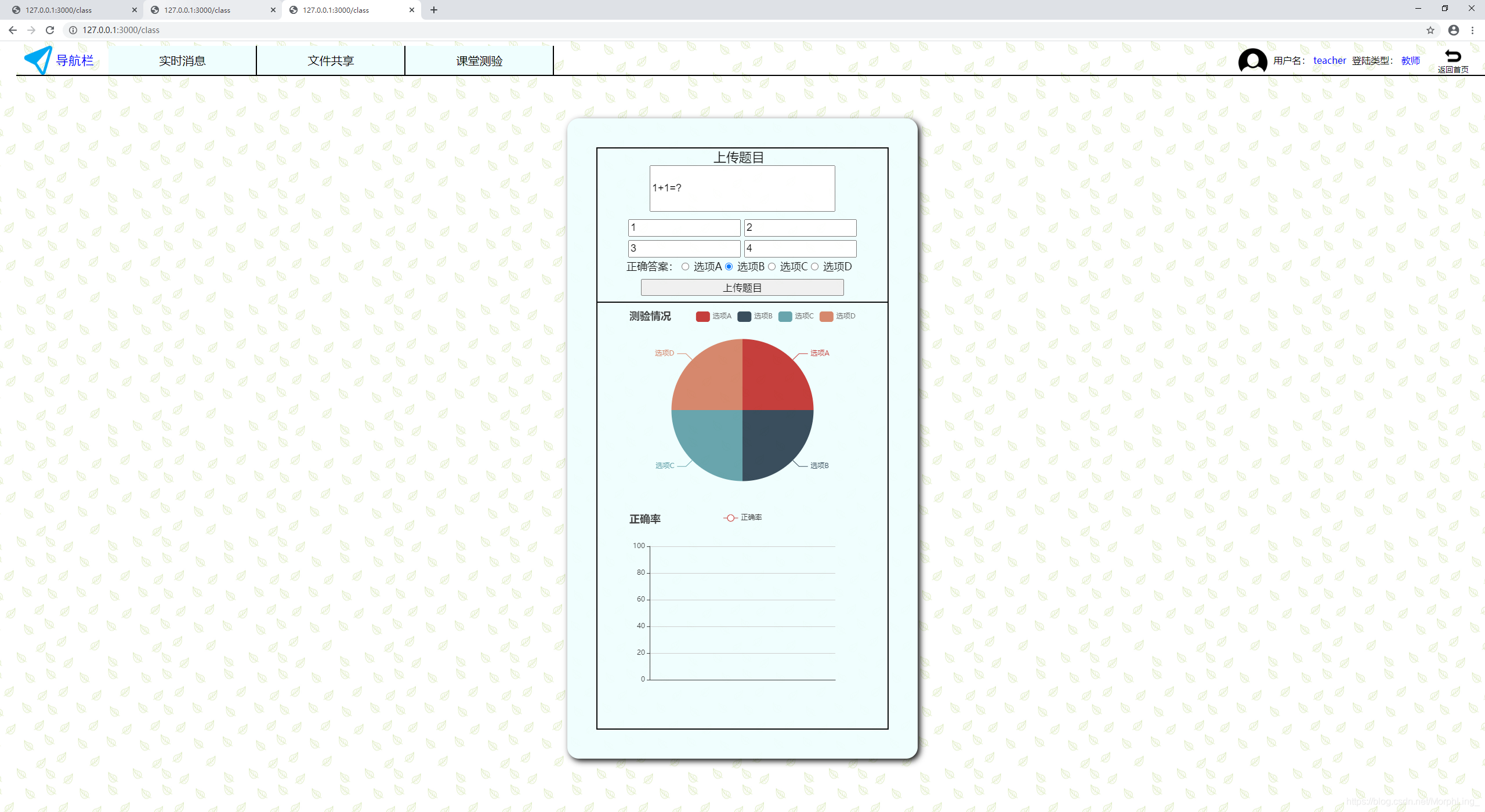Toggle 选项B legend color swatch
The width and height of the screenshot is (1485, 812).
click(744, 316)
